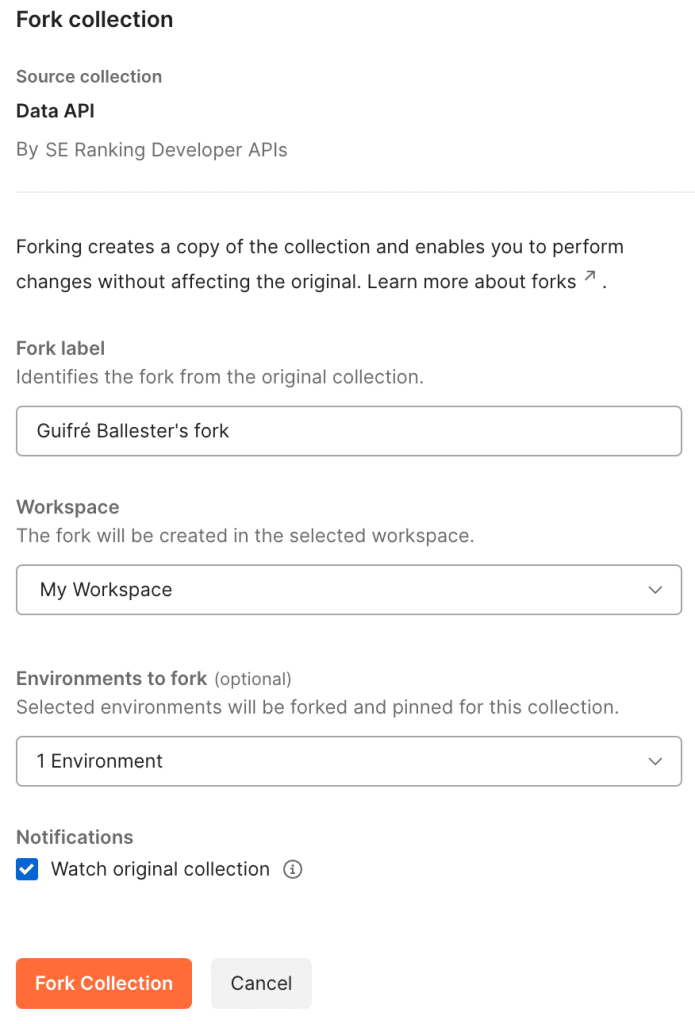Toggle notifications via Watch original collection label
695x1024 pixels.
pos(160,869)
